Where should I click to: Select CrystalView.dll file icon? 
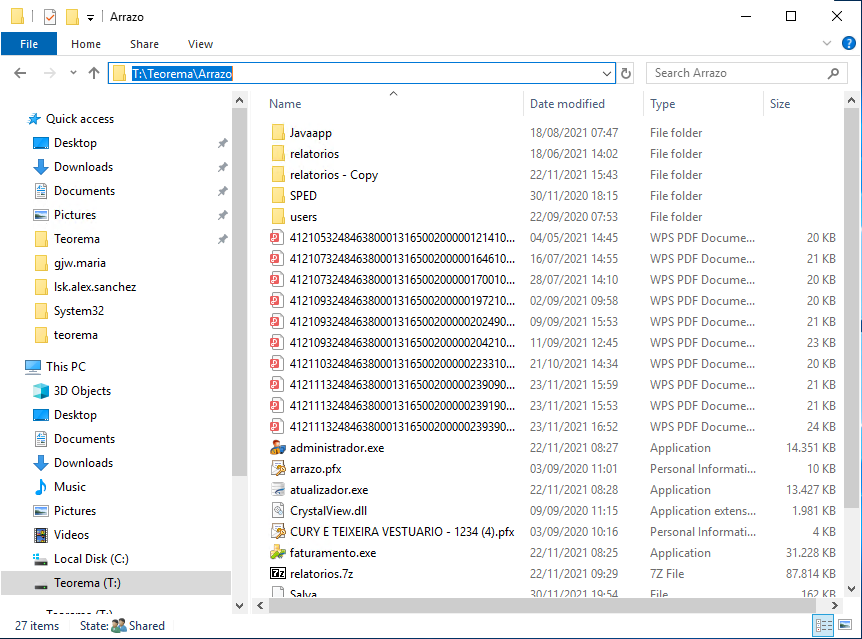(278, 511)
